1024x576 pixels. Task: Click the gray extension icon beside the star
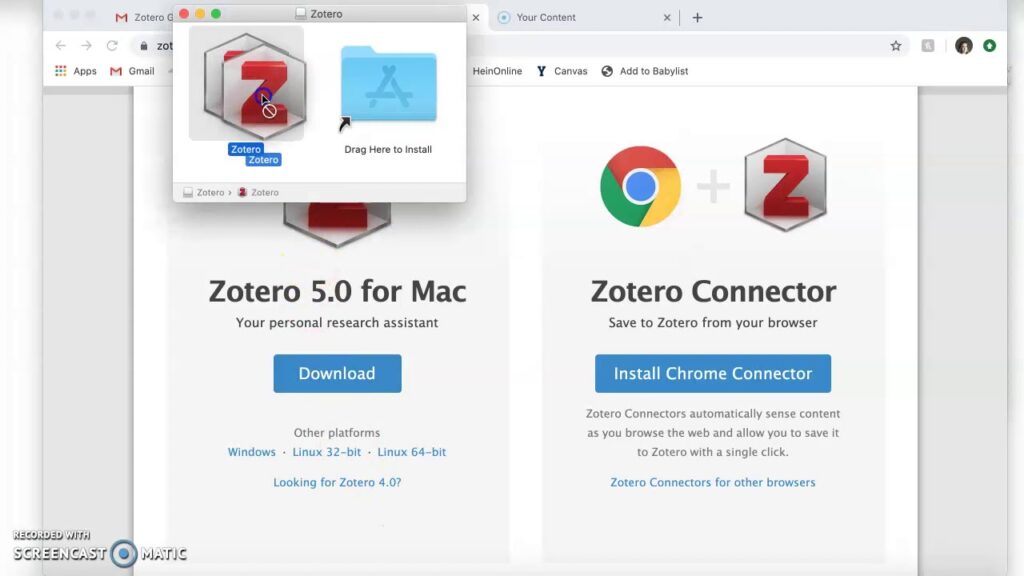tap(928, 46)
